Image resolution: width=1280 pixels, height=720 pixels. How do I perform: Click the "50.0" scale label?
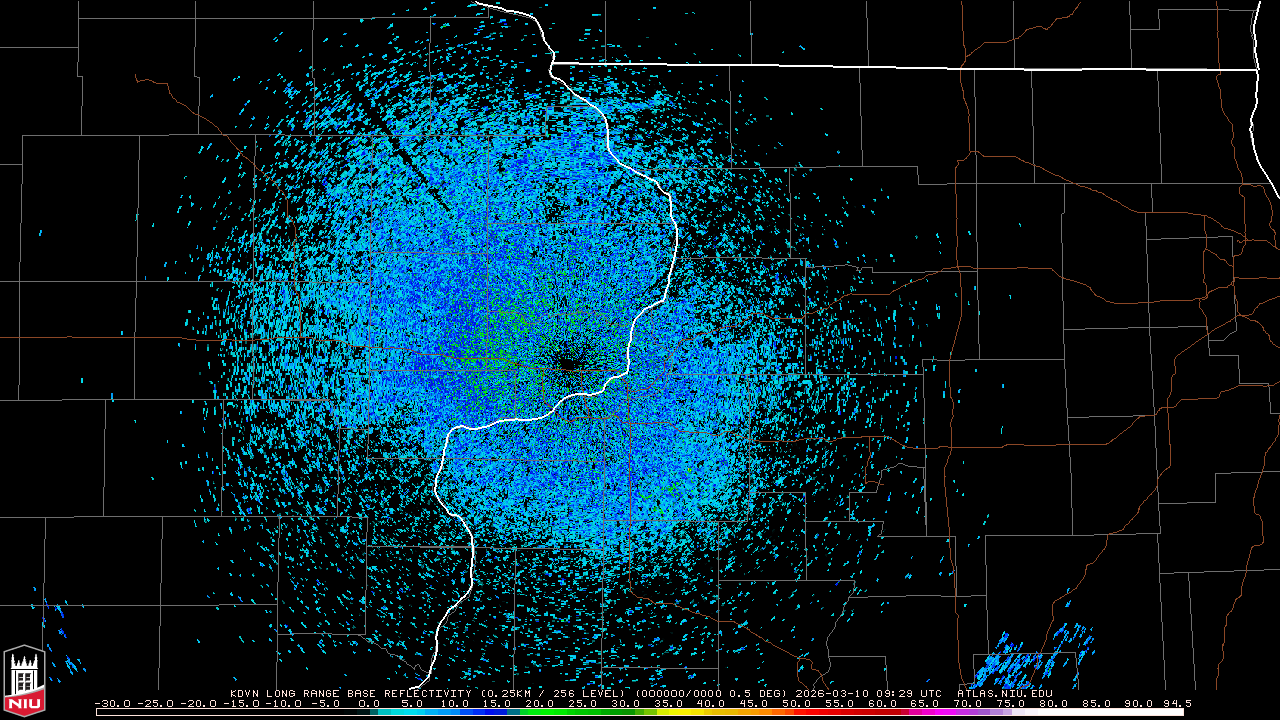[798, 703]
